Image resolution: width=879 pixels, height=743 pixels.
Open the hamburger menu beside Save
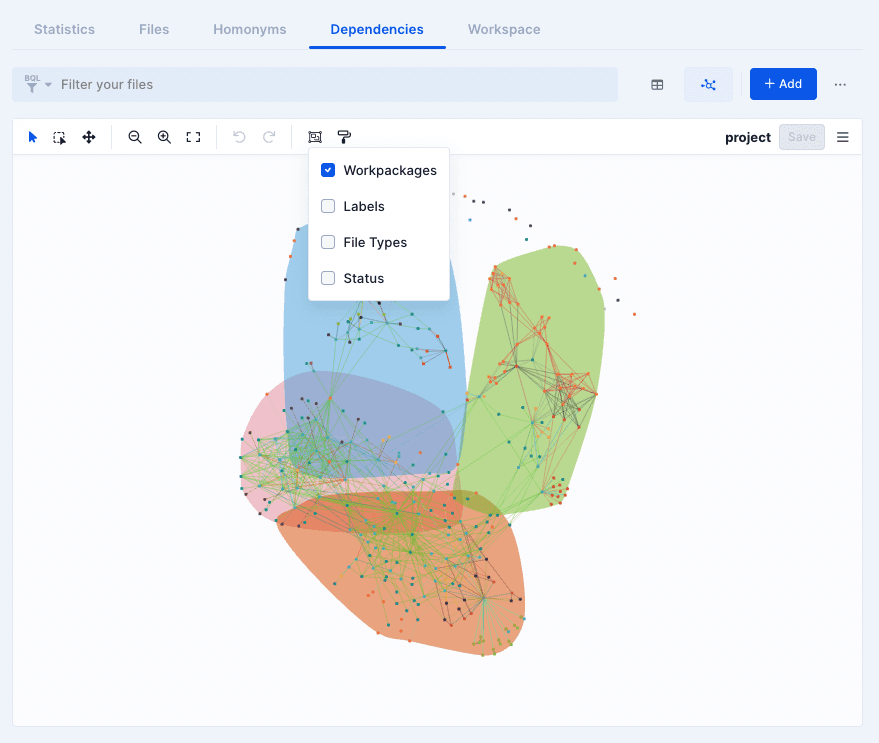point(843,137)
